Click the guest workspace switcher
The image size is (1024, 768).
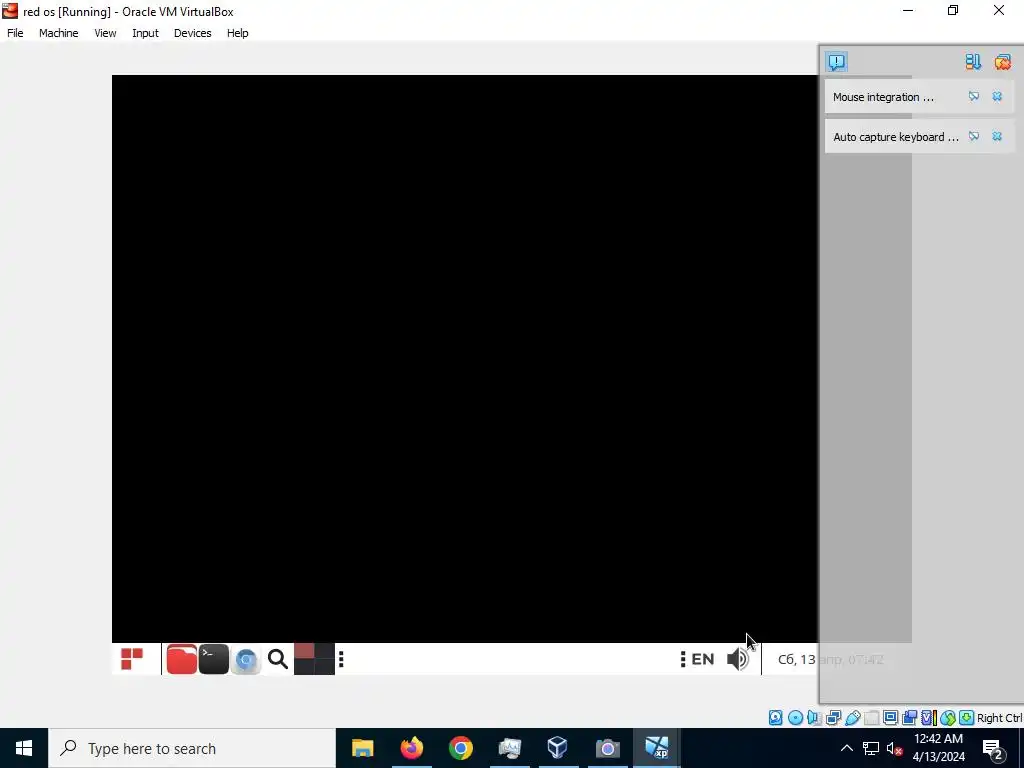314,659
